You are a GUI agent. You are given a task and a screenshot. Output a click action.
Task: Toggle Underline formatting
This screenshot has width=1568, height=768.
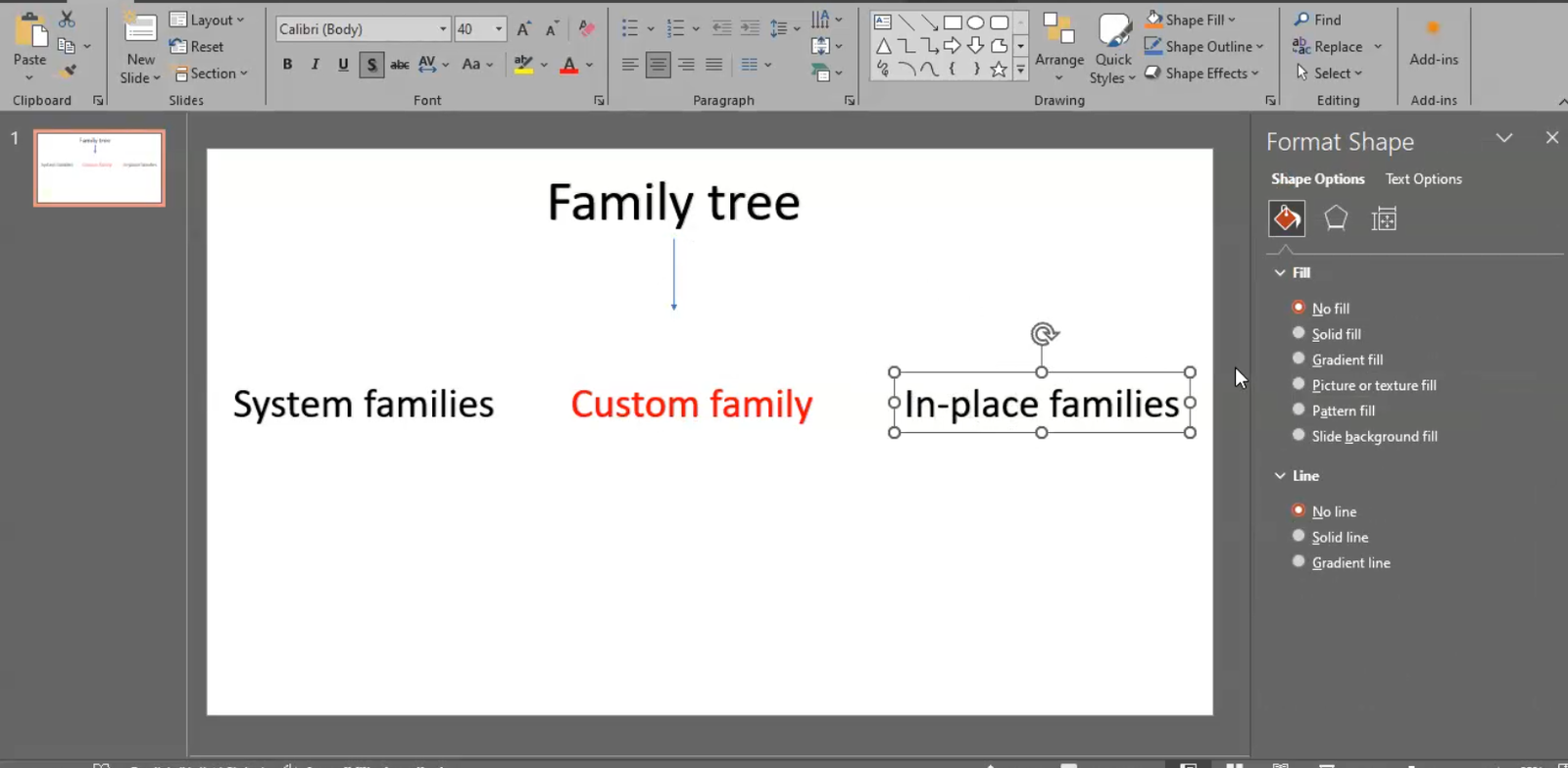[343, 65]
